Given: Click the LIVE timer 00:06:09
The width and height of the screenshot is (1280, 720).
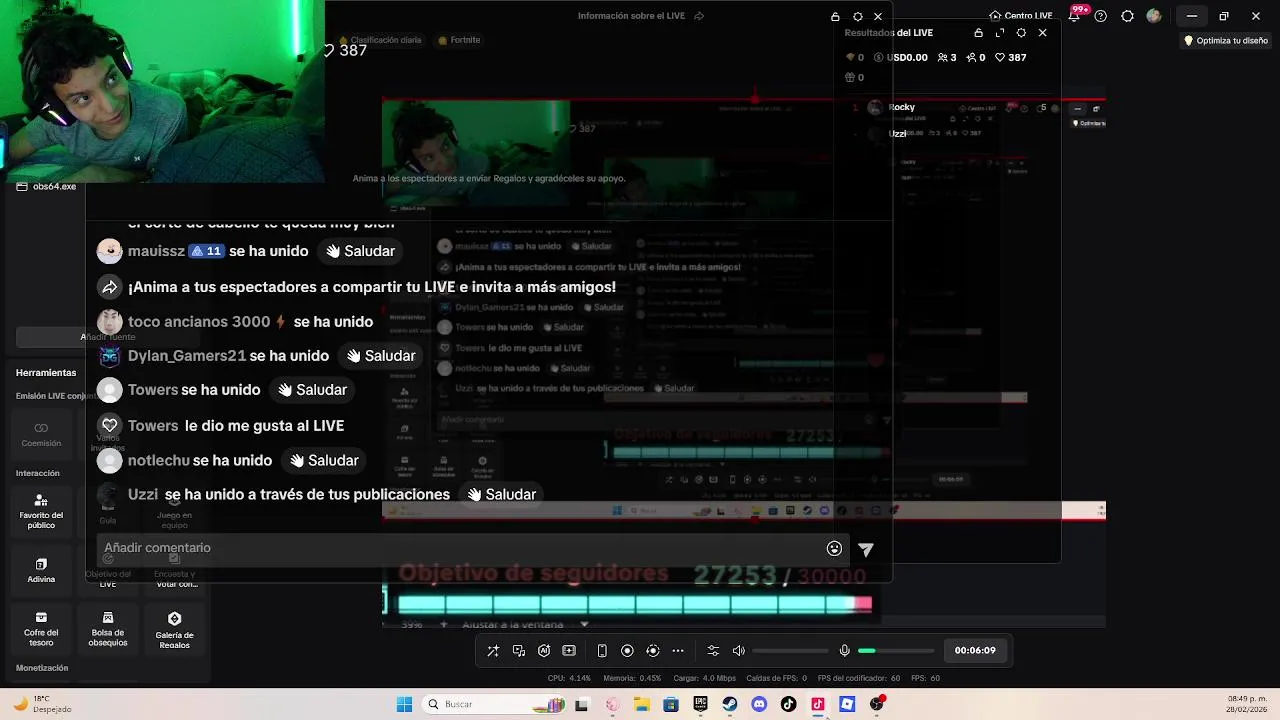Looking at the screenshot, I should tap(975, 650).
